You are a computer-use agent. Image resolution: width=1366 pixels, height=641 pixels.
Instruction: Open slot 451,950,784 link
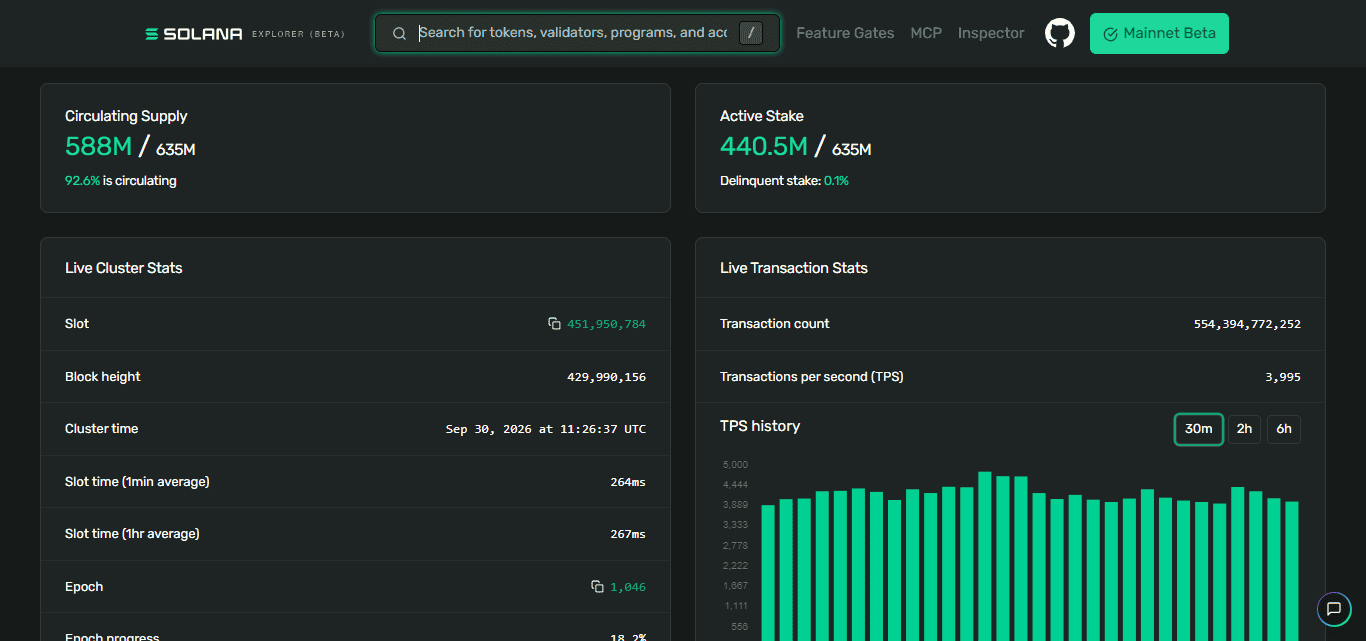606,324
